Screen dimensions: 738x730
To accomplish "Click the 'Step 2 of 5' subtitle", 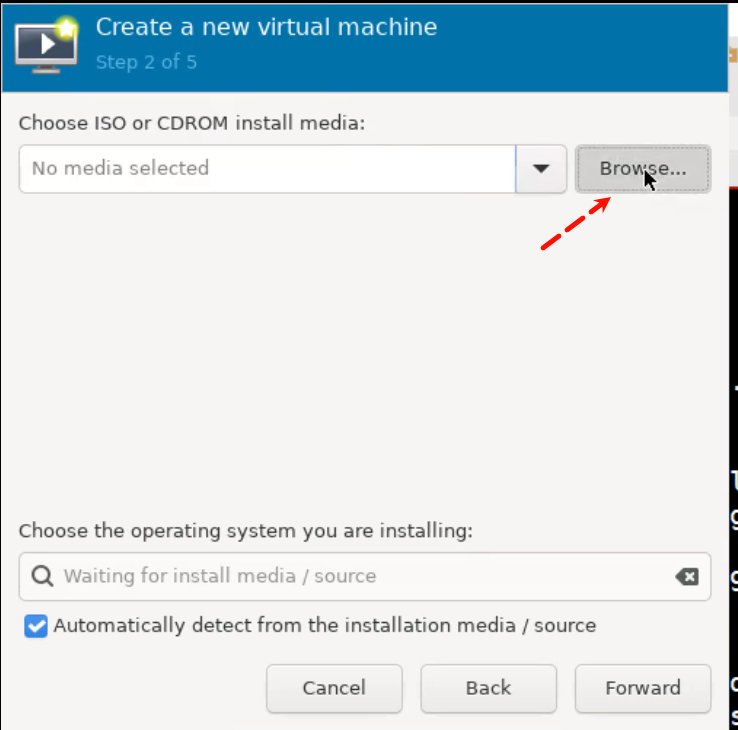I will pyautogui.click(x=146, y=62).
